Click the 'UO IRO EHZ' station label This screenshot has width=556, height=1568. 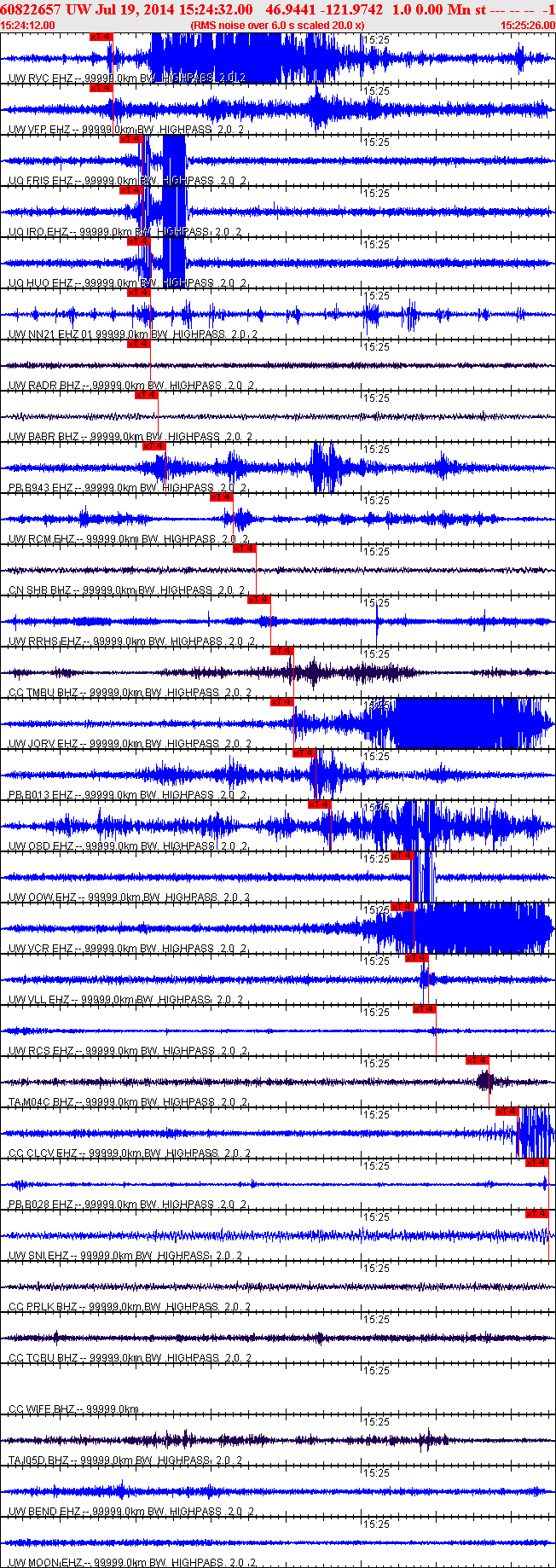click(38, 232)
